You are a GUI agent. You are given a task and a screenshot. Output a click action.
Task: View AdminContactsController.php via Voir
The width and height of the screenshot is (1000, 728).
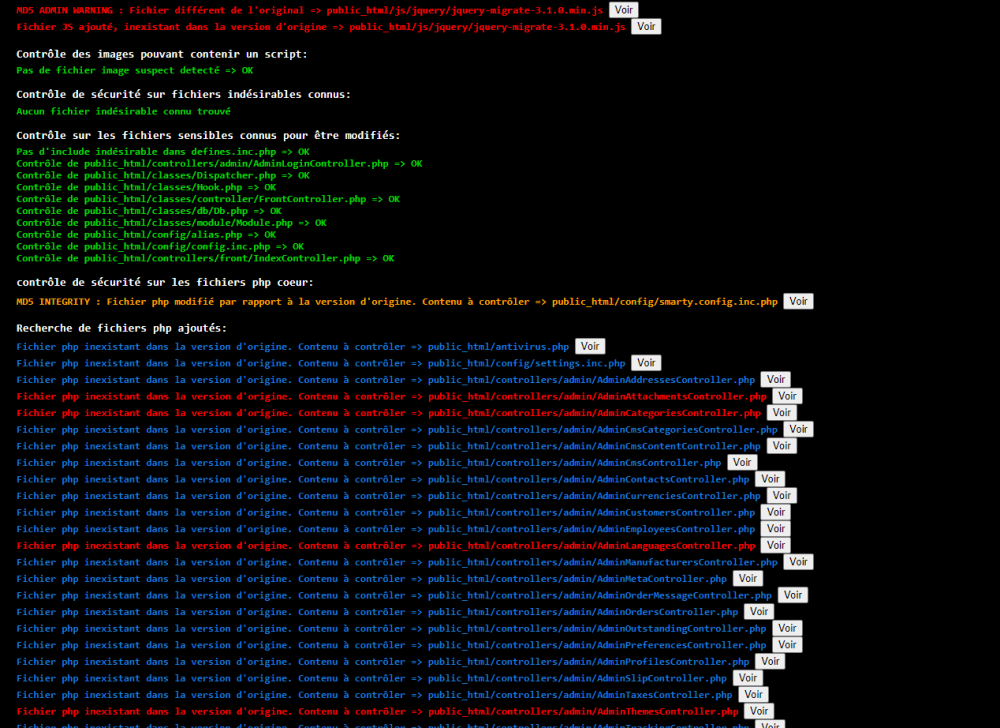click(x=770, y=479)
